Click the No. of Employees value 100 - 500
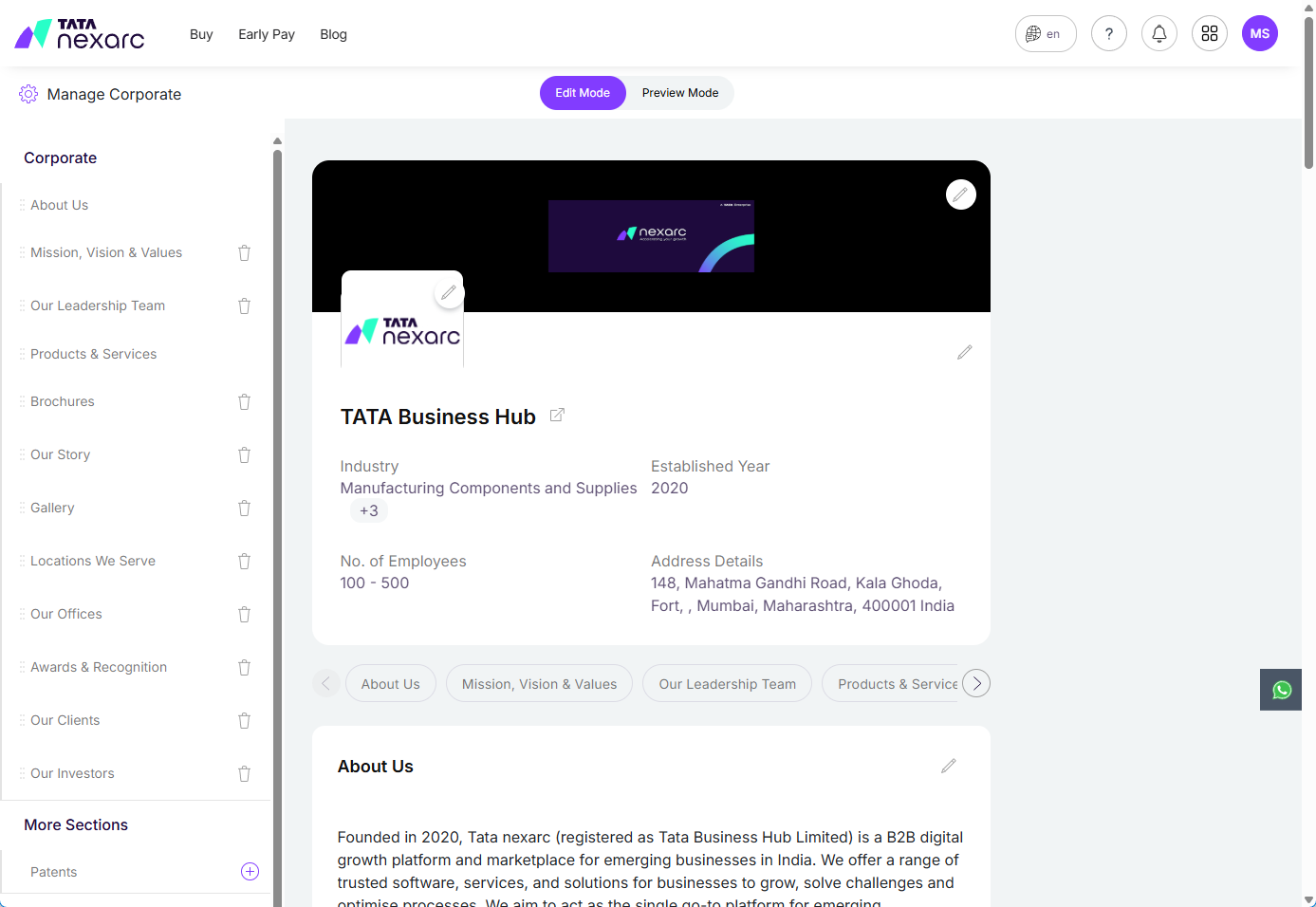The height and width of the screenshot is (907, 1316). 375,583
